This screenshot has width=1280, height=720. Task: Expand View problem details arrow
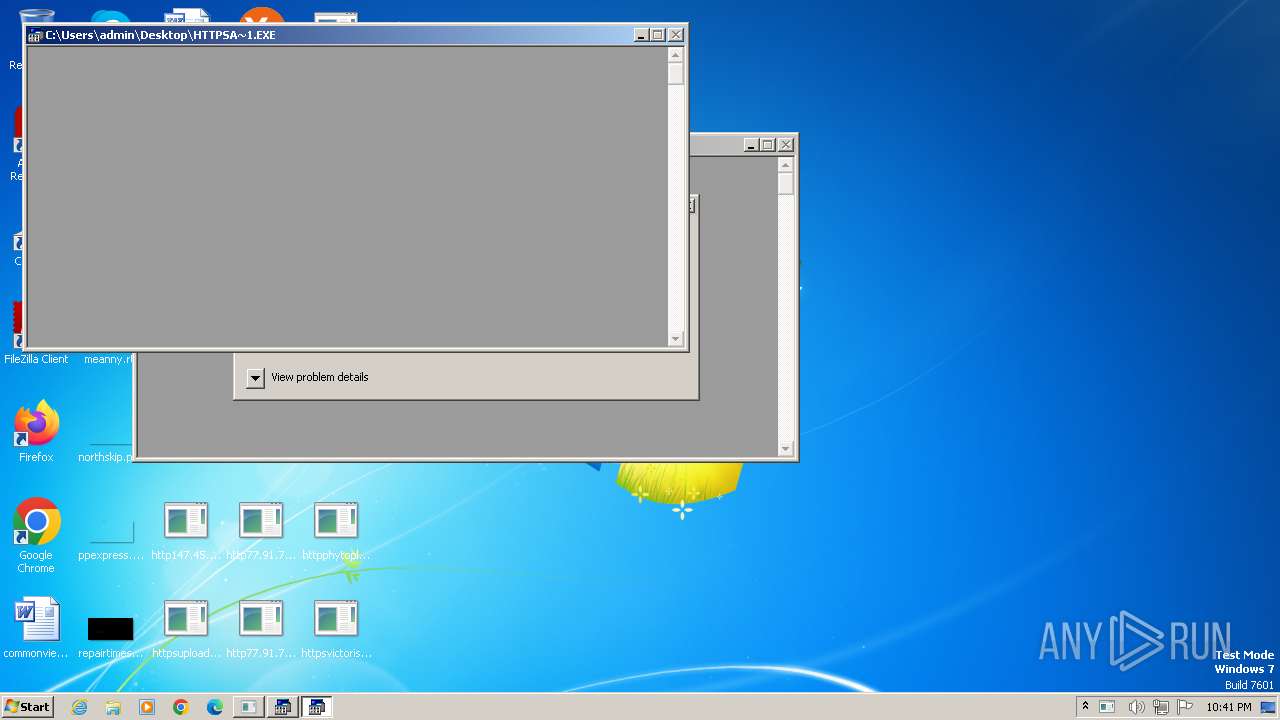(x=255, y=378)
